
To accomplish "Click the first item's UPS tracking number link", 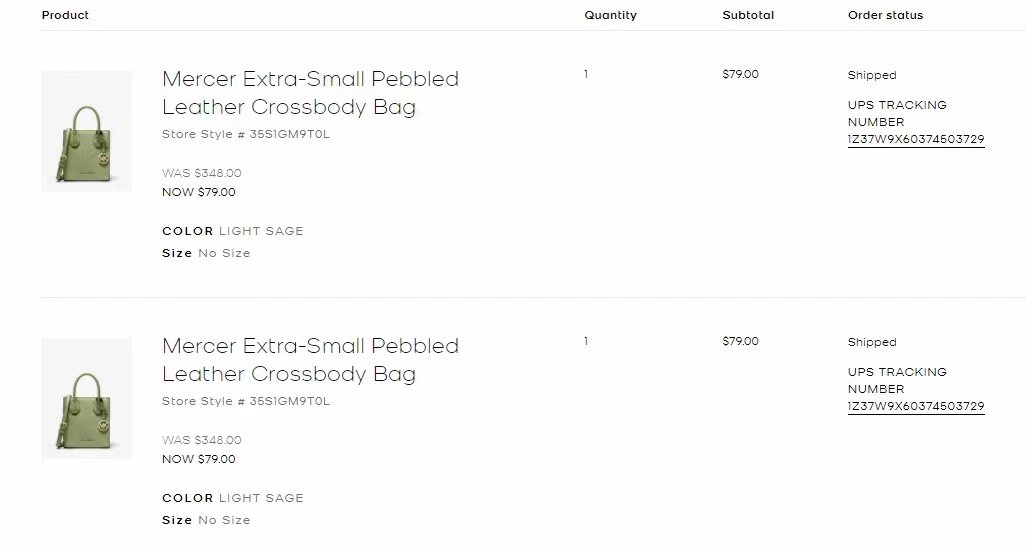I will (x=916, y=139).
